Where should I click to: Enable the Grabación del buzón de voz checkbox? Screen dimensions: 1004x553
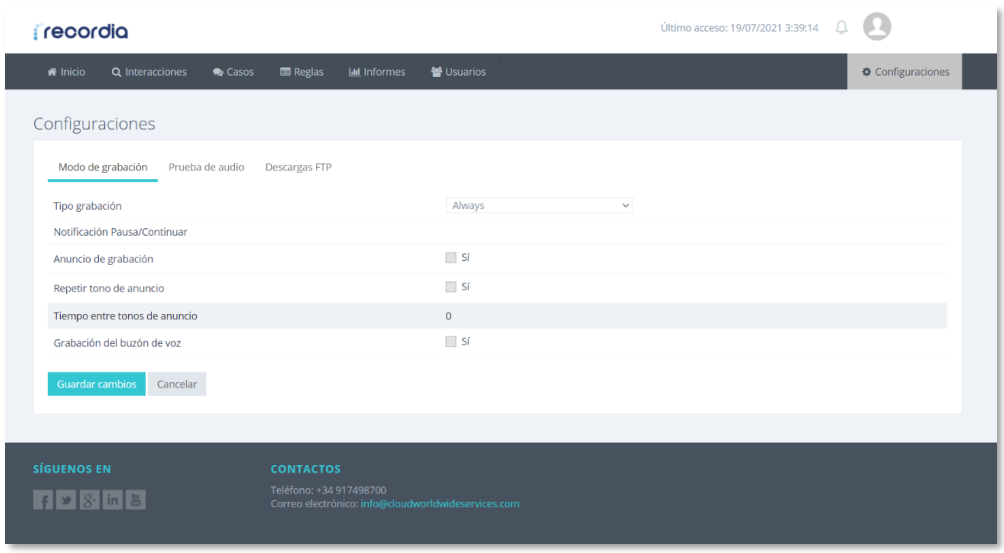point(451,342)
